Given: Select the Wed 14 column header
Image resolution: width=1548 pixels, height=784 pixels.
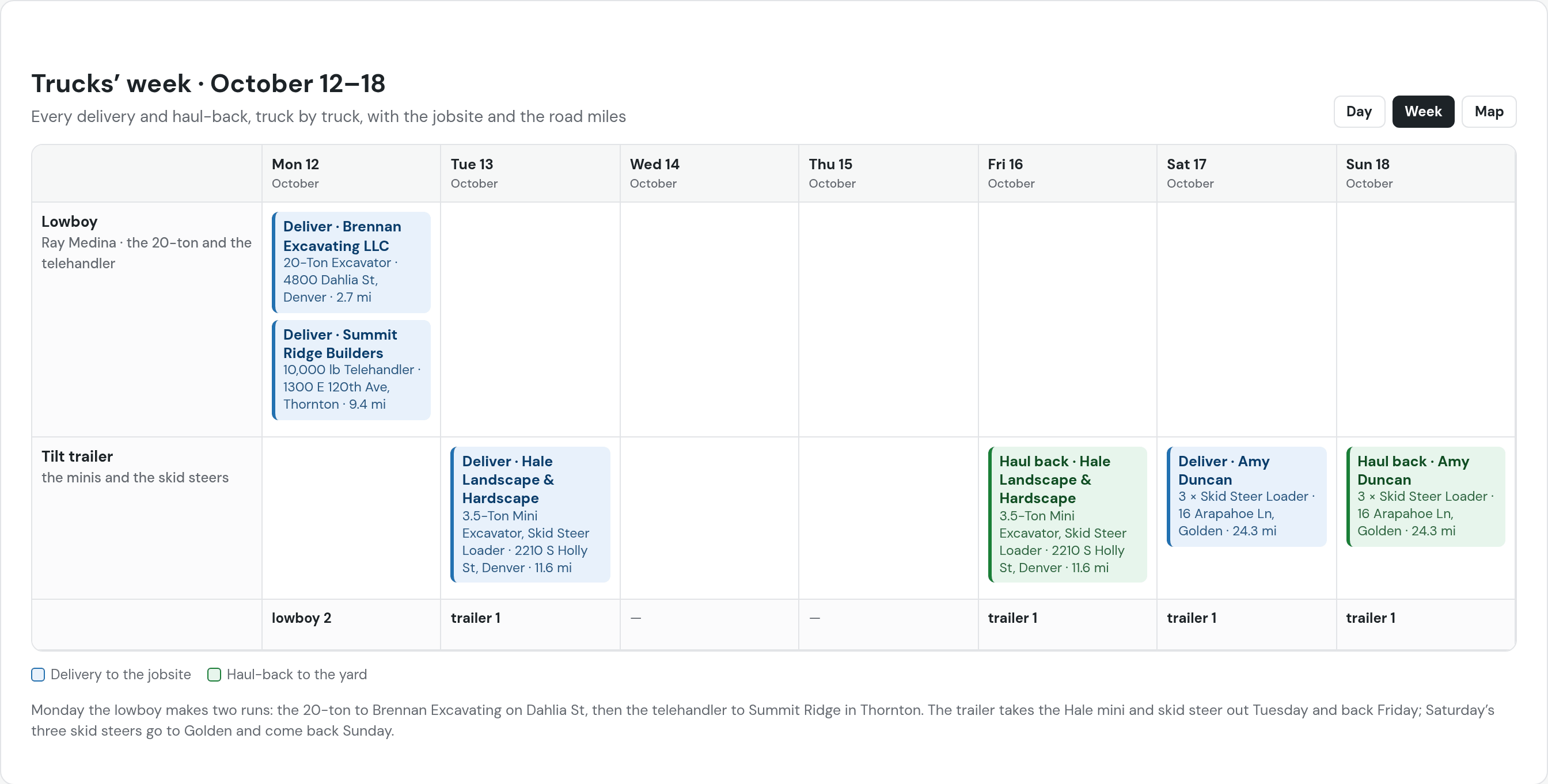Looking at the screenshot, I should pos(709,173).
